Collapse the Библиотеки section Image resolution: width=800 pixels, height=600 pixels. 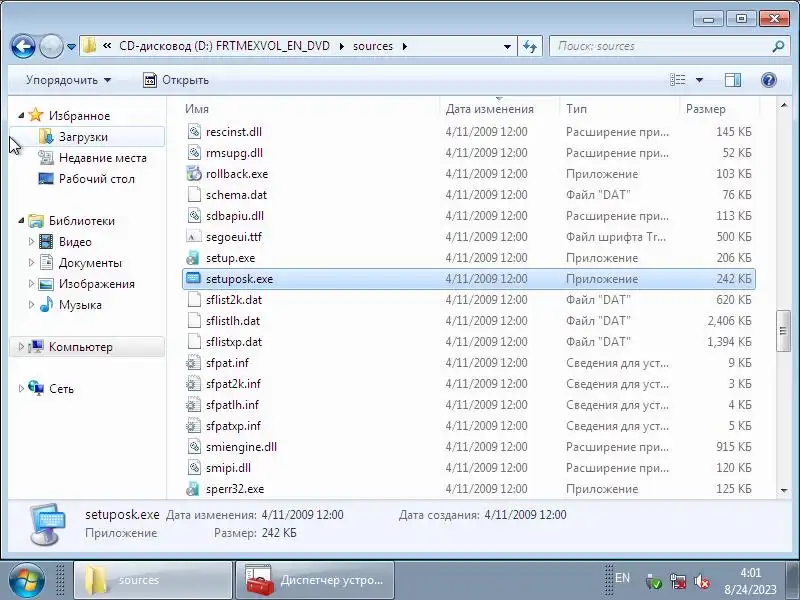point(21,220)
